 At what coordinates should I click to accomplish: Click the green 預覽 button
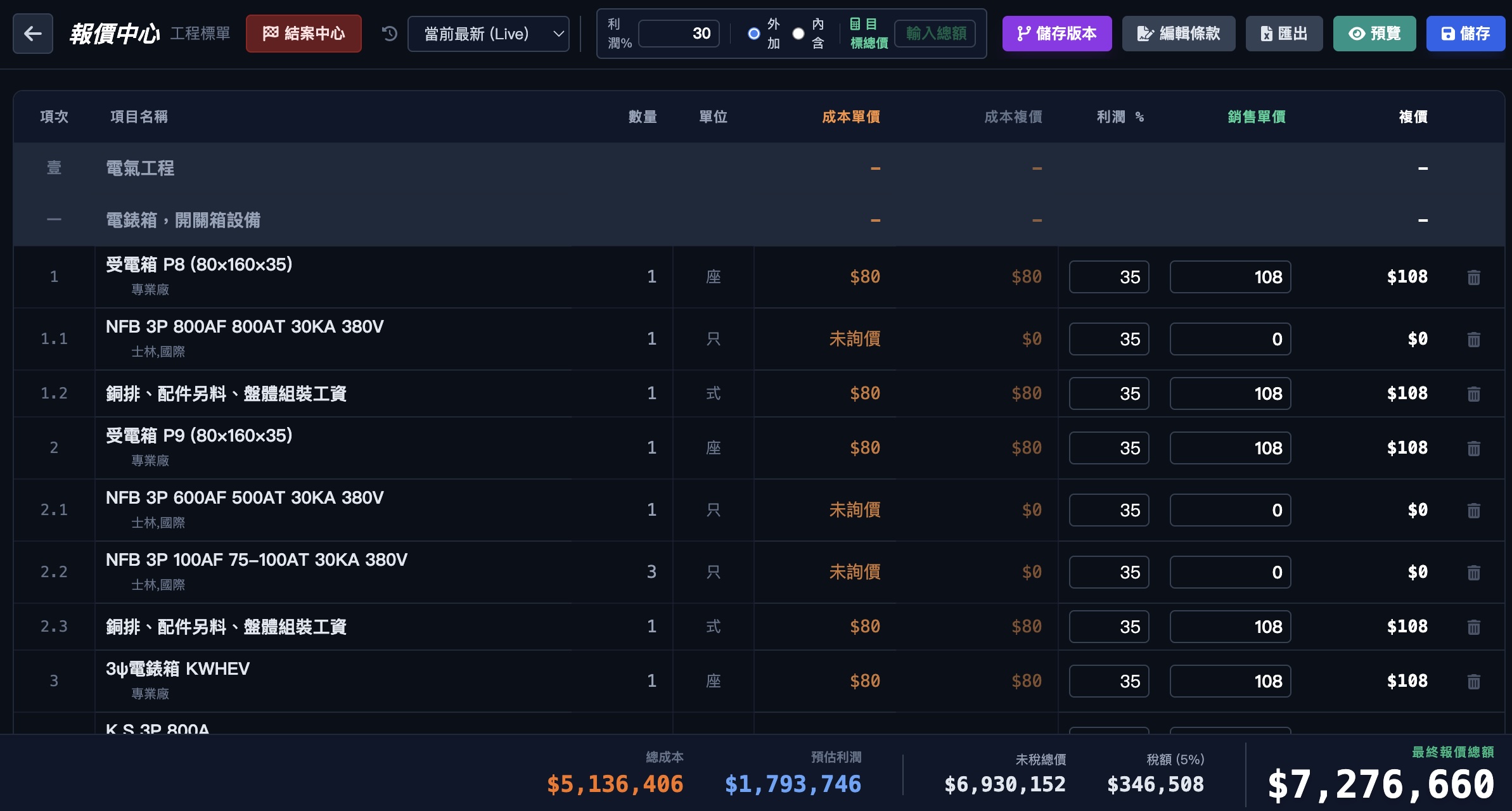[x=1374, y=34]
